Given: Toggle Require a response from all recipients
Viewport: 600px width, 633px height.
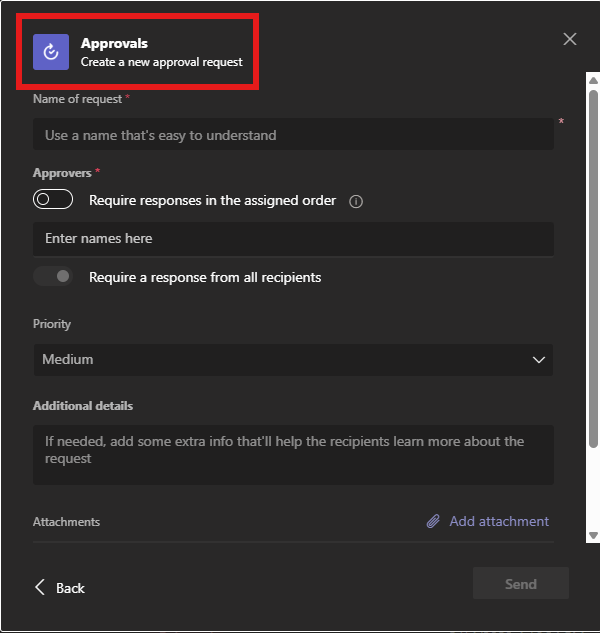Looking at the screenshot, I should click(53, 277).
